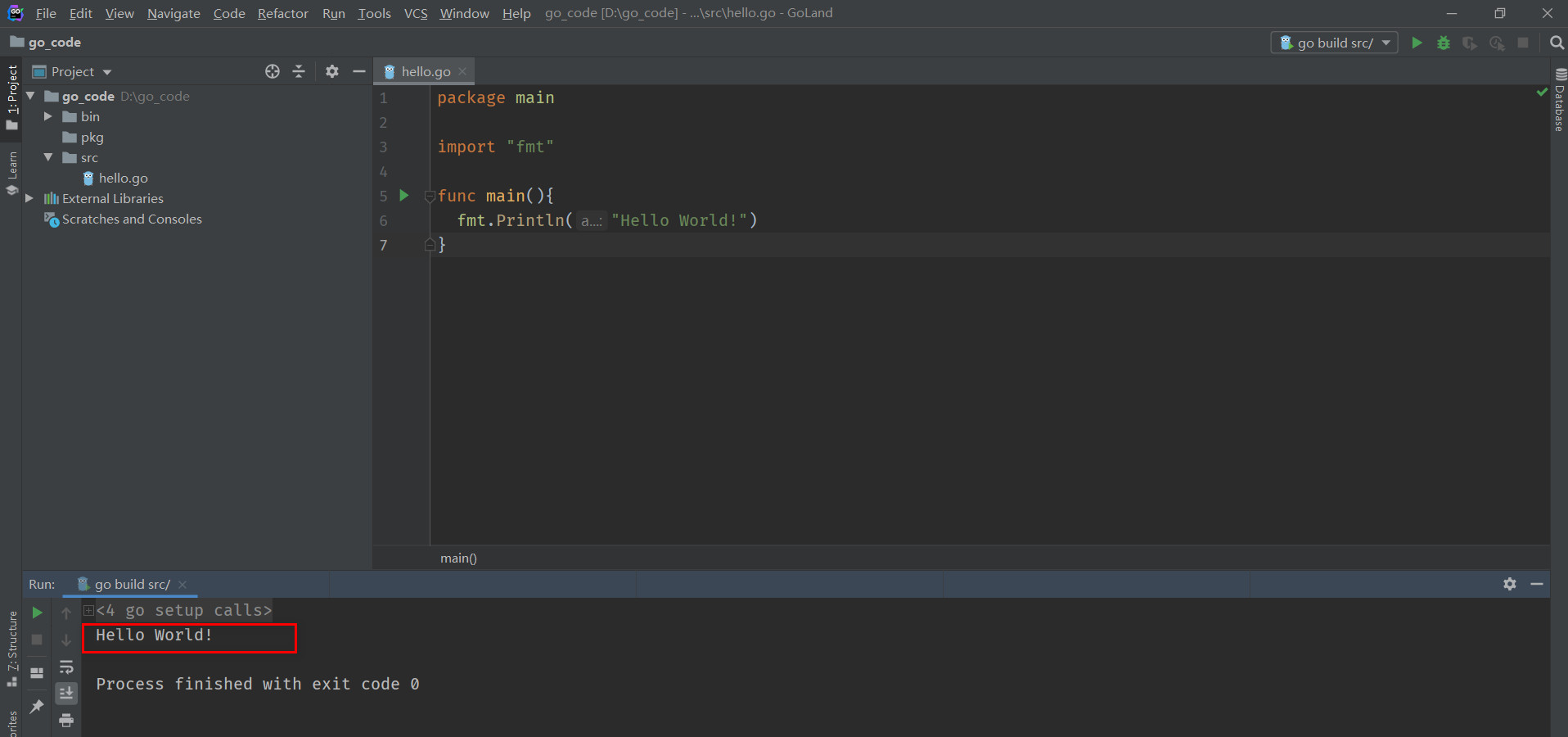
Task: Click the package main line
Action: coord(495,97)
